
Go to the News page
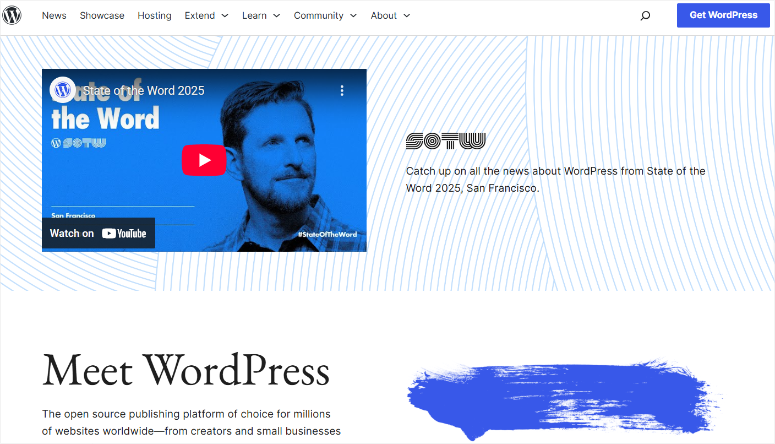[x=54, y=16]
